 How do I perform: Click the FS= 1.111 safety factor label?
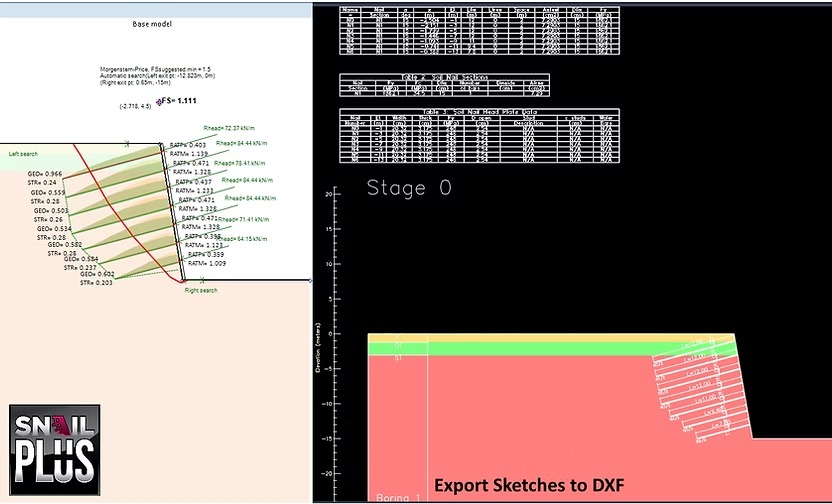(179, 100)
